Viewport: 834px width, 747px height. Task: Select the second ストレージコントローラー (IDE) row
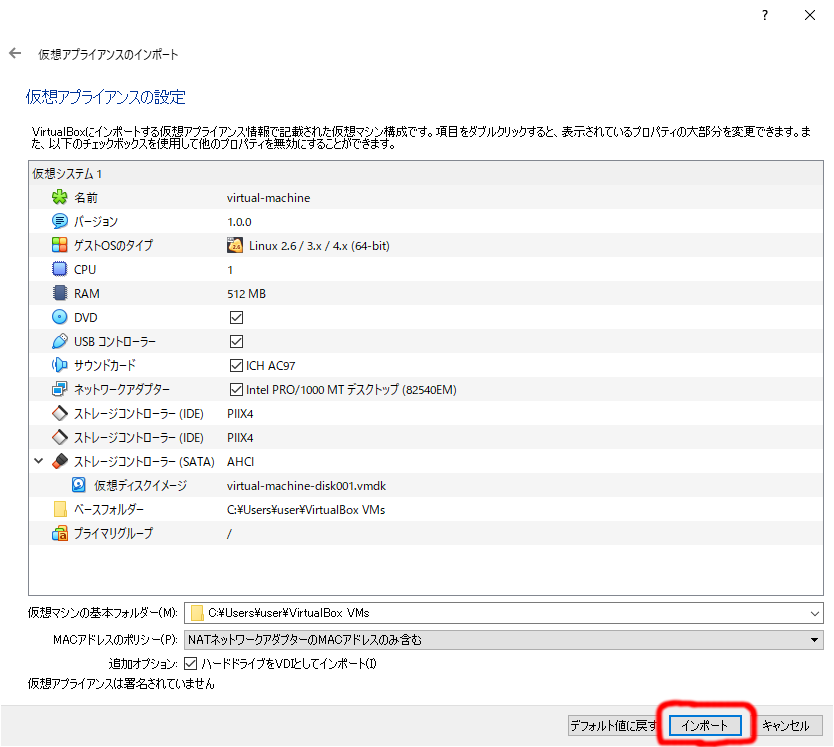pyautogui.click(x=426, y=437)
